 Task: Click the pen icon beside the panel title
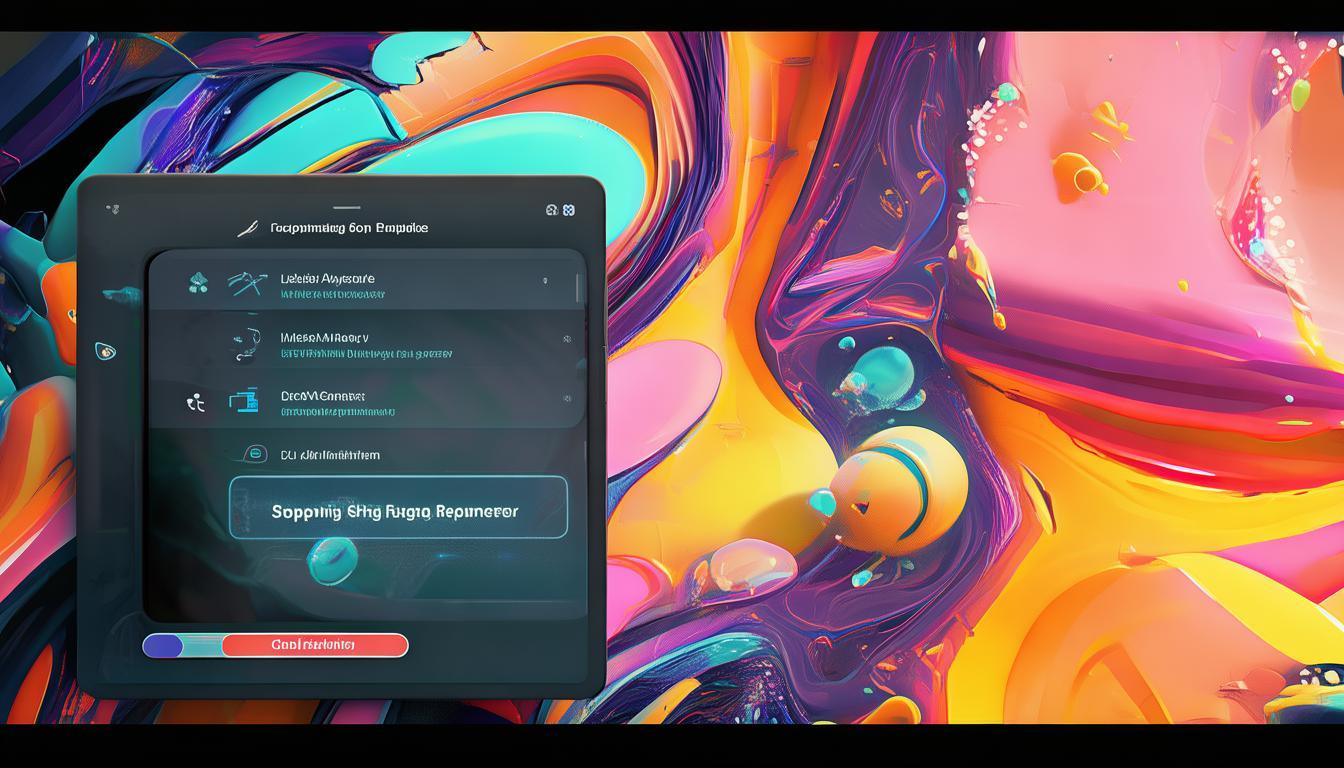click(x=247, y=229)
